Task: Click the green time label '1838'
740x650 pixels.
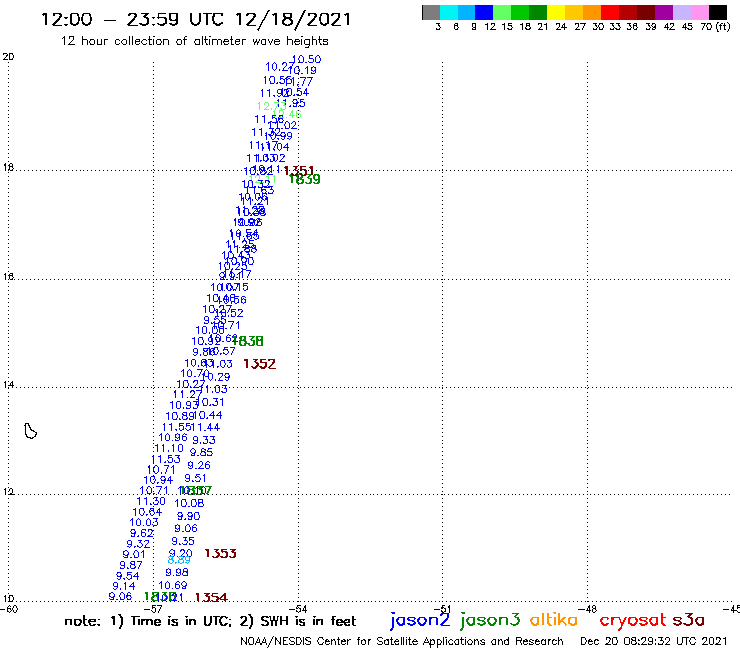Action: 248,341
